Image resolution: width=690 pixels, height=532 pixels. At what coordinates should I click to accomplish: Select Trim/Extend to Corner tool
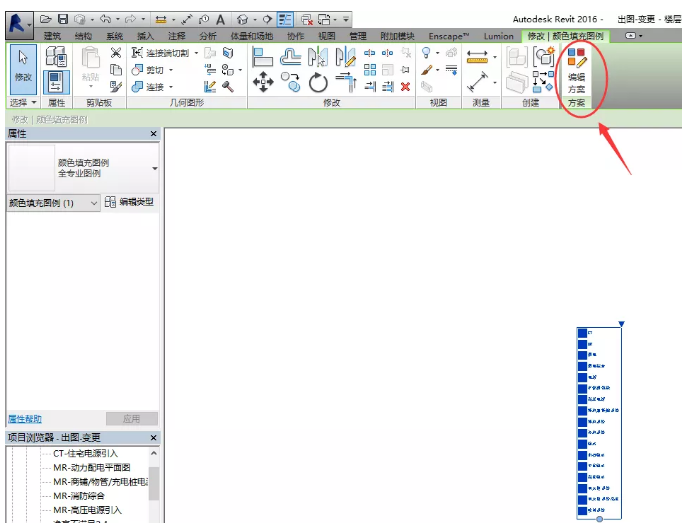click(x=345, y=82)
